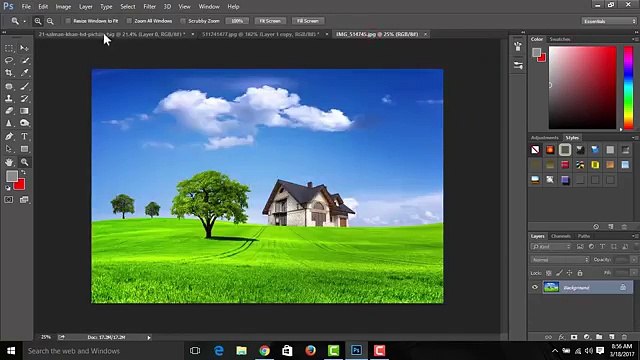Select the Quick Selection tool
640x360 pixels.
(24, 60)
